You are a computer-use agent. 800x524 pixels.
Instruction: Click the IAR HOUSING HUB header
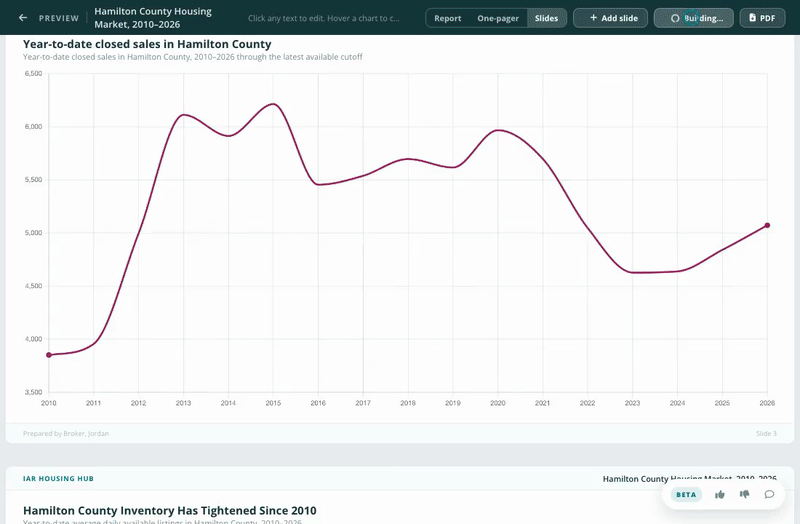pos(58,479)
